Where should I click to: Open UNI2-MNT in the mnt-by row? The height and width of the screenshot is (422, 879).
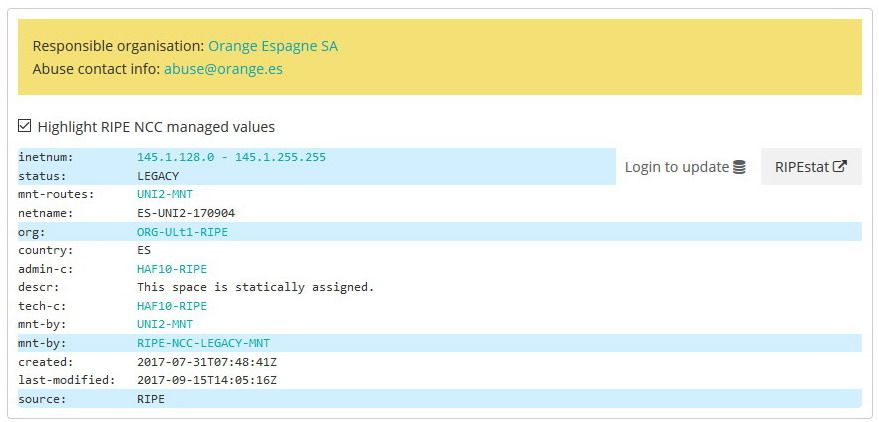165,324
